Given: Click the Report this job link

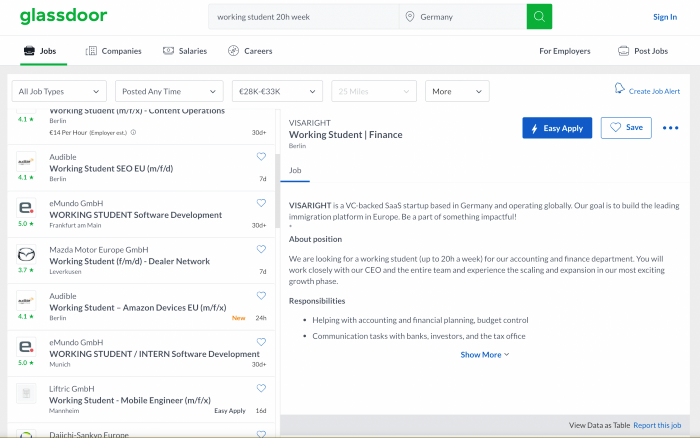Looking at the screenshot, I should [x=657, y=425].
